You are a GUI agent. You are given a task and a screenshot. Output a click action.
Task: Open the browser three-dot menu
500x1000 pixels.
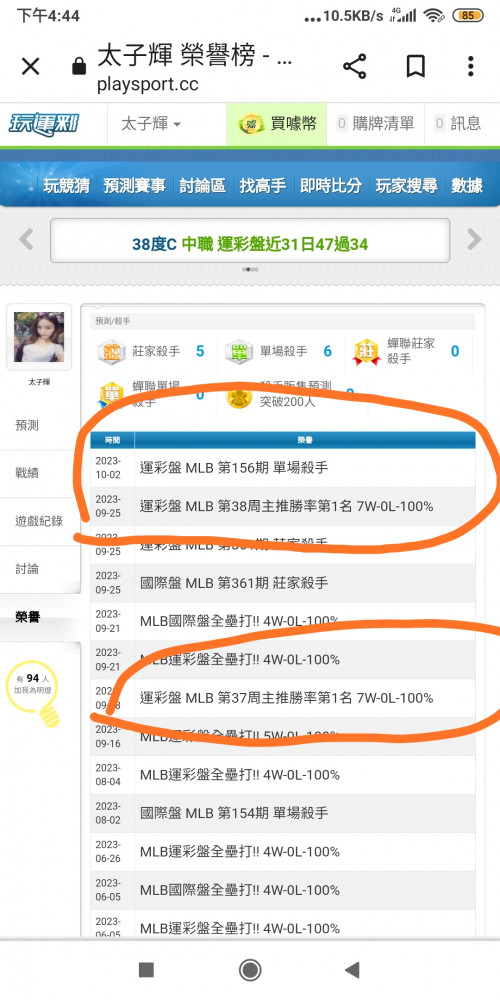471,66
